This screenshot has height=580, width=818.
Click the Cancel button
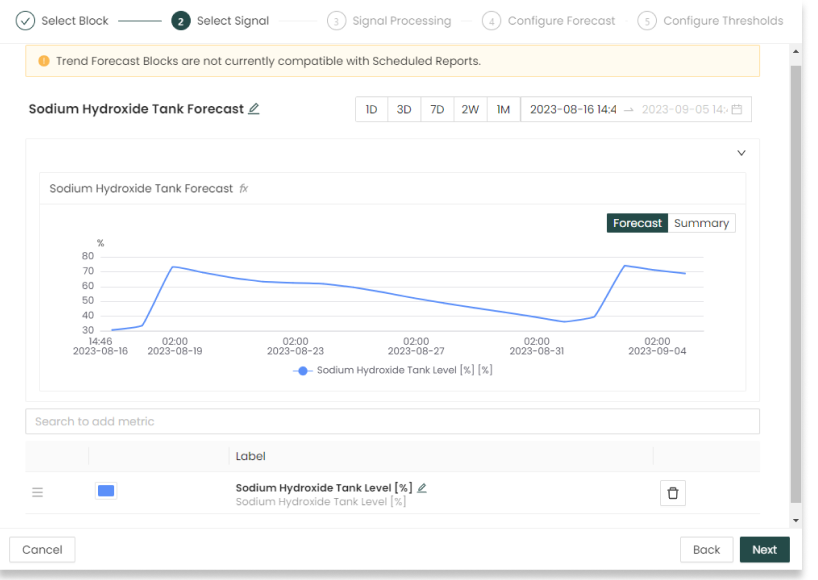(x=42, y=549)
